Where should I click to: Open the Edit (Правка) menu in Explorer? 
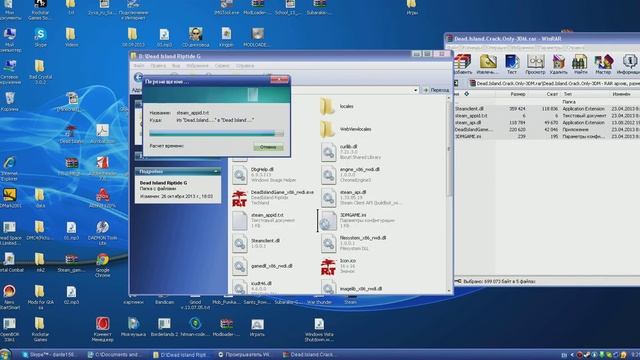coord(158,66)
